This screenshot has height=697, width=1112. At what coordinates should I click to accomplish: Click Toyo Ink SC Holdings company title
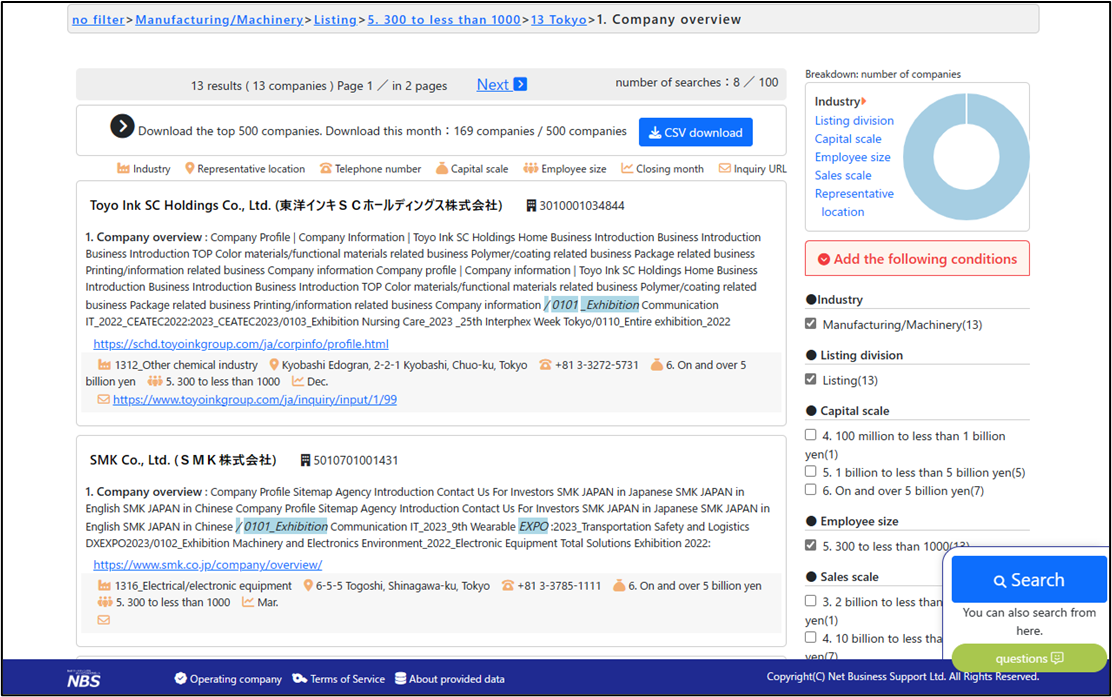[296, 206]
